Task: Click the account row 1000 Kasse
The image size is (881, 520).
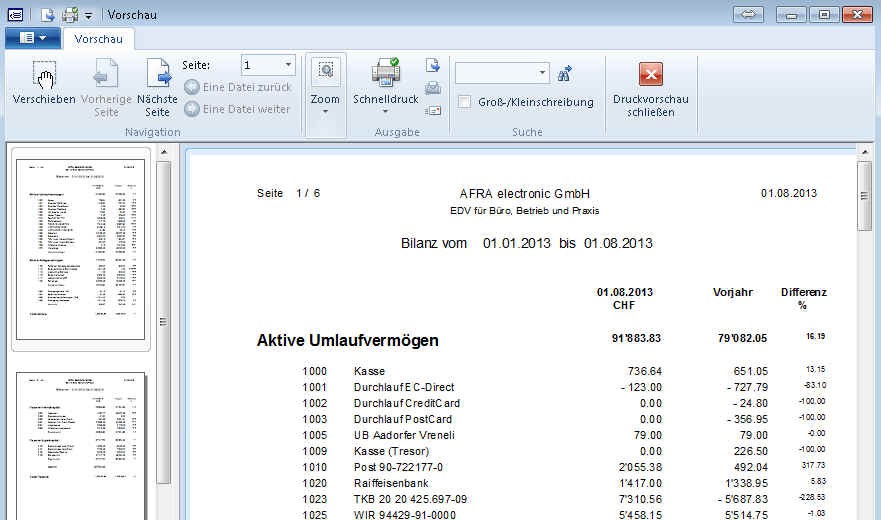Action: click(x=564, y=371)
